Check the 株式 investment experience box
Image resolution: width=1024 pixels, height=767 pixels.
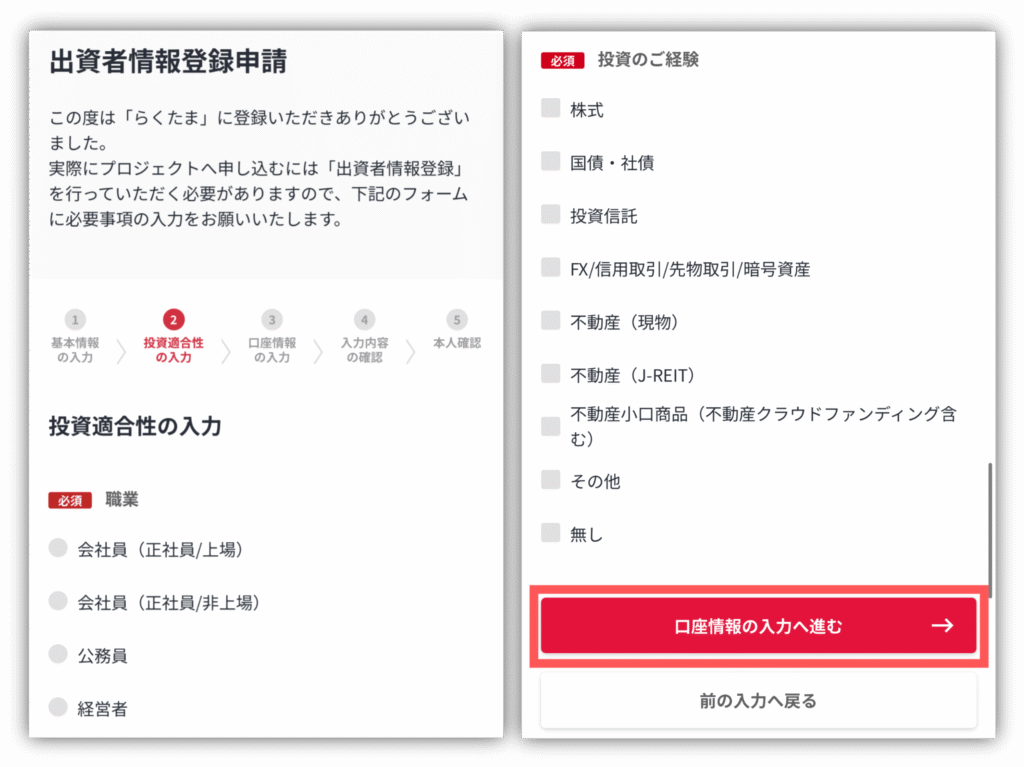tap(551, 108)
